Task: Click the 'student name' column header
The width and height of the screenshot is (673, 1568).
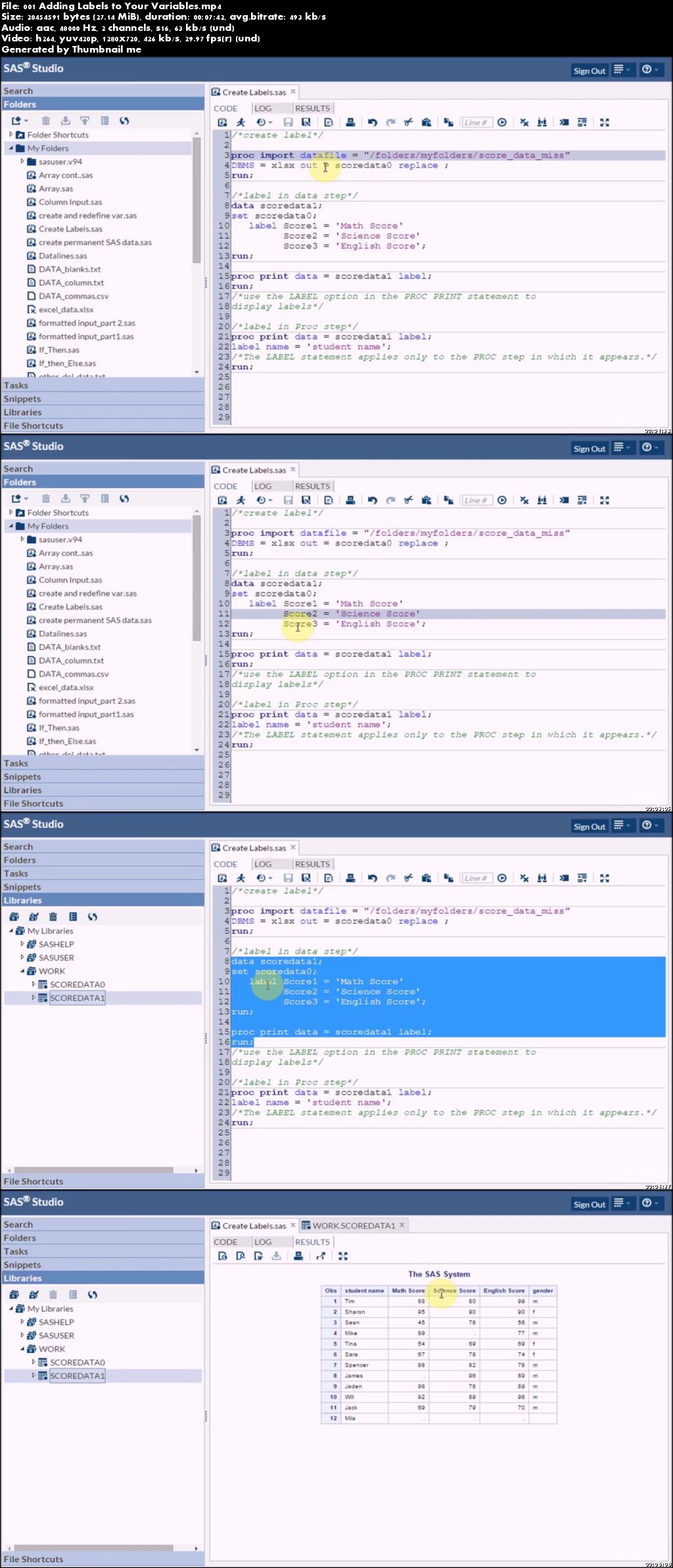Action: 364,1291
